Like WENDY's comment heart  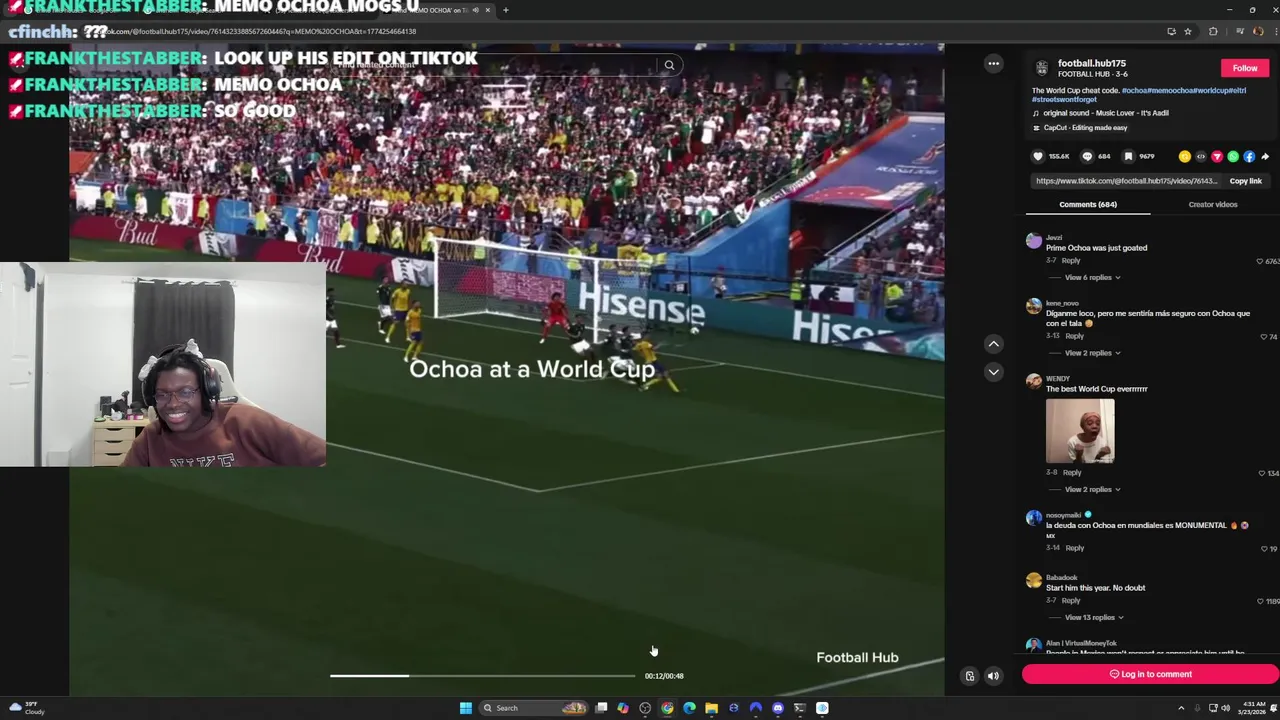pyautogui.click(x=1262, y=473)
